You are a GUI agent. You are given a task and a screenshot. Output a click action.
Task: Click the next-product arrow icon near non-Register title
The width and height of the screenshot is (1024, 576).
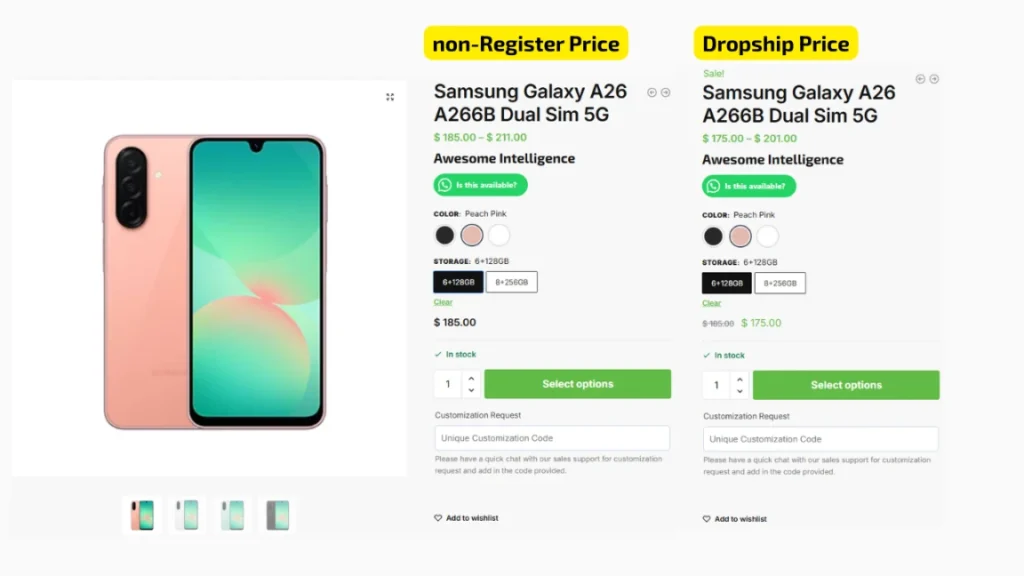(x=664, y=91)
